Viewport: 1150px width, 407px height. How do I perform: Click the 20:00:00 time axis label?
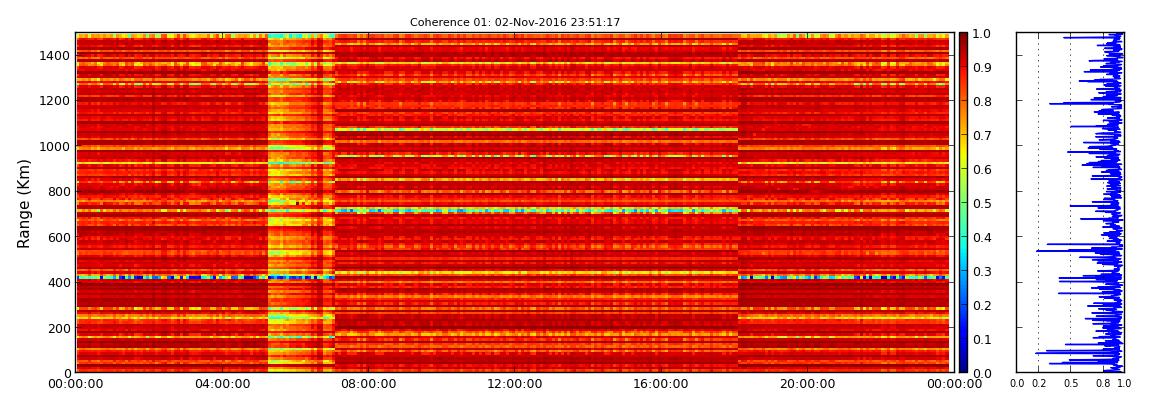[x=807, y=384]
